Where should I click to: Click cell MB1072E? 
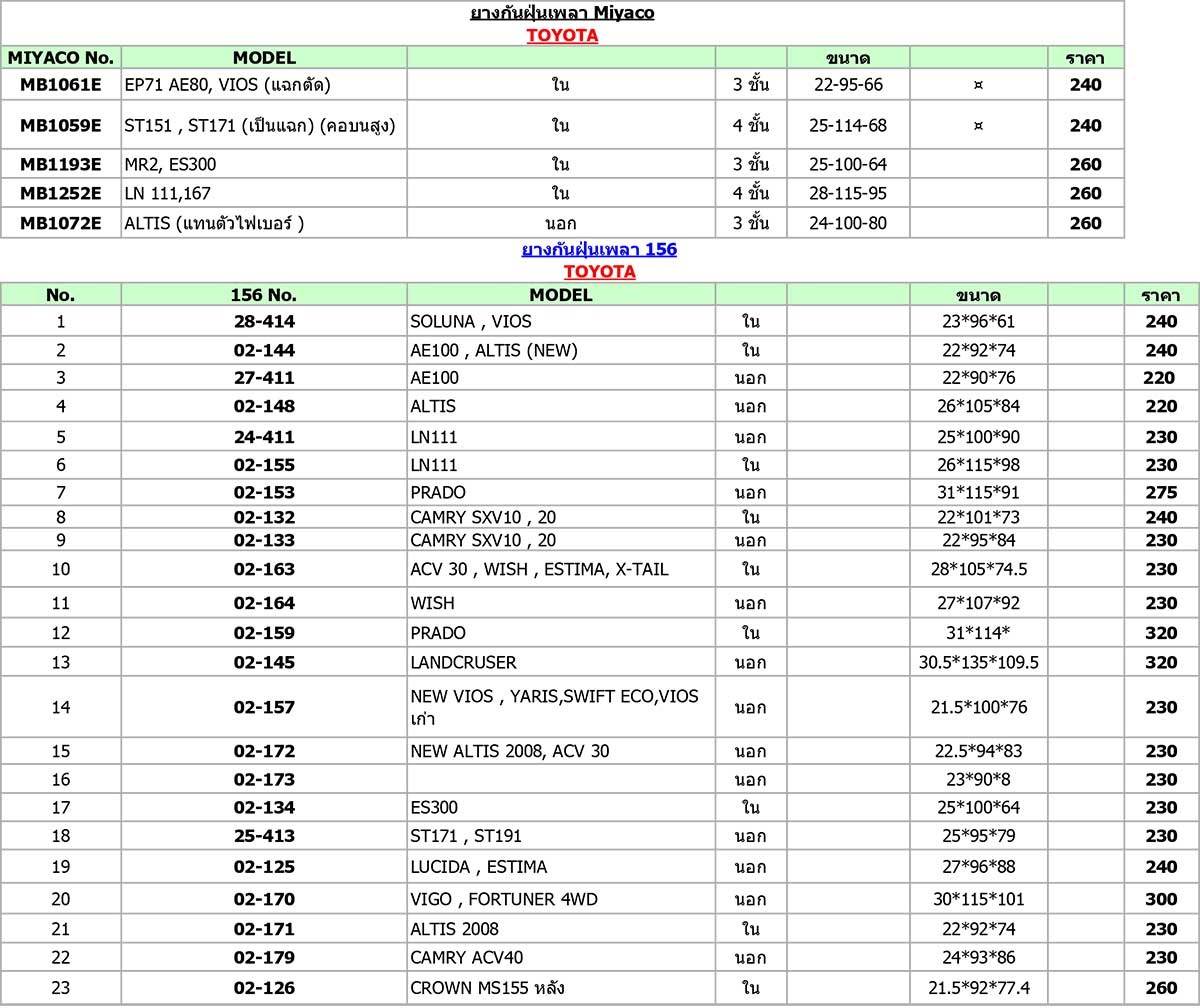61,223
